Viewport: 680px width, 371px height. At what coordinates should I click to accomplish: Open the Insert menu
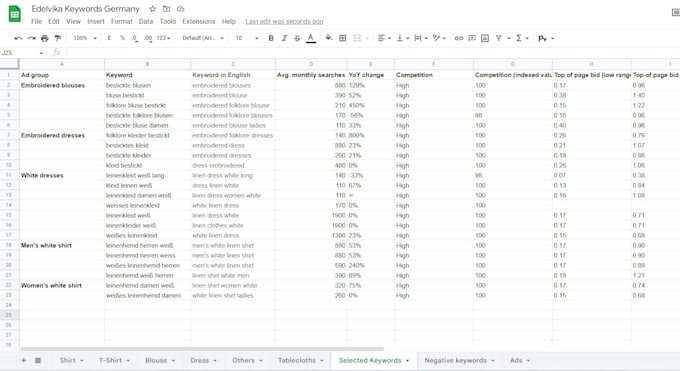click(x=96, y=21)
